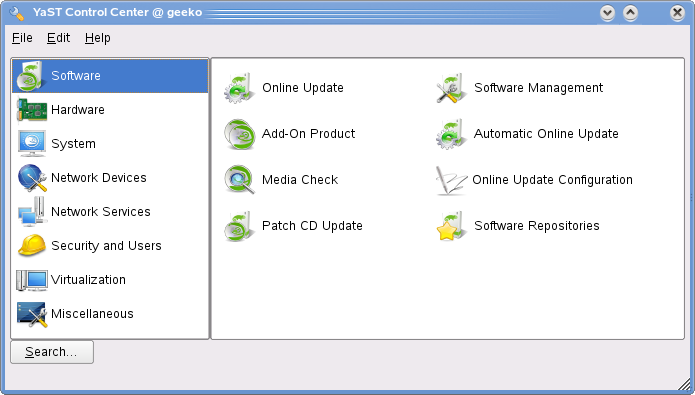The width and height of the screenshot is (695, 395).
Task: Open Online Update Configuration pen icon
Action: [x=451, y=180]
